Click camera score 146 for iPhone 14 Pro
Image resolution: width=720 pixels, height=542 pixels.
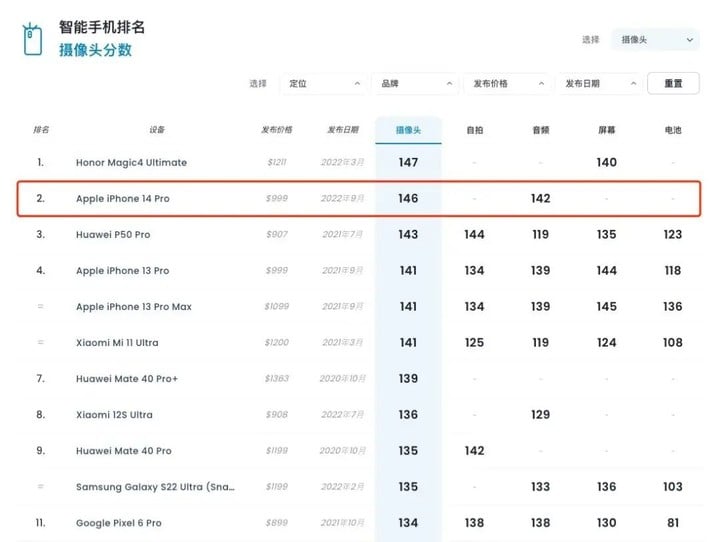coord(408,198)
